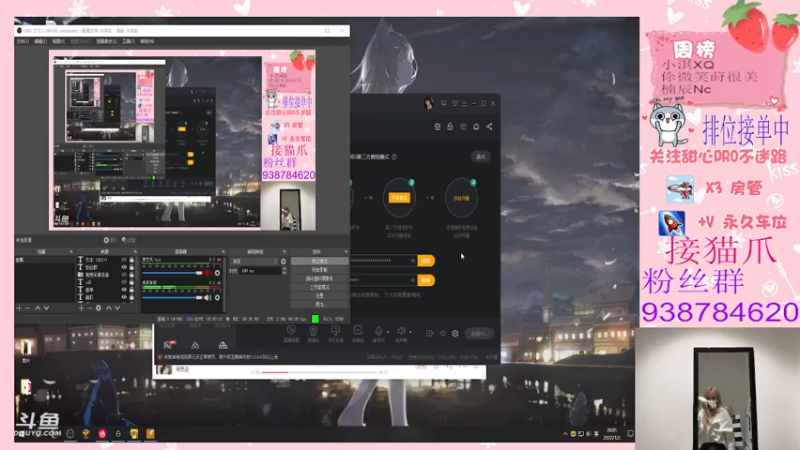Open OBS 帮助 menu
This screenshot has height=450, width=800.
(146, 41)
